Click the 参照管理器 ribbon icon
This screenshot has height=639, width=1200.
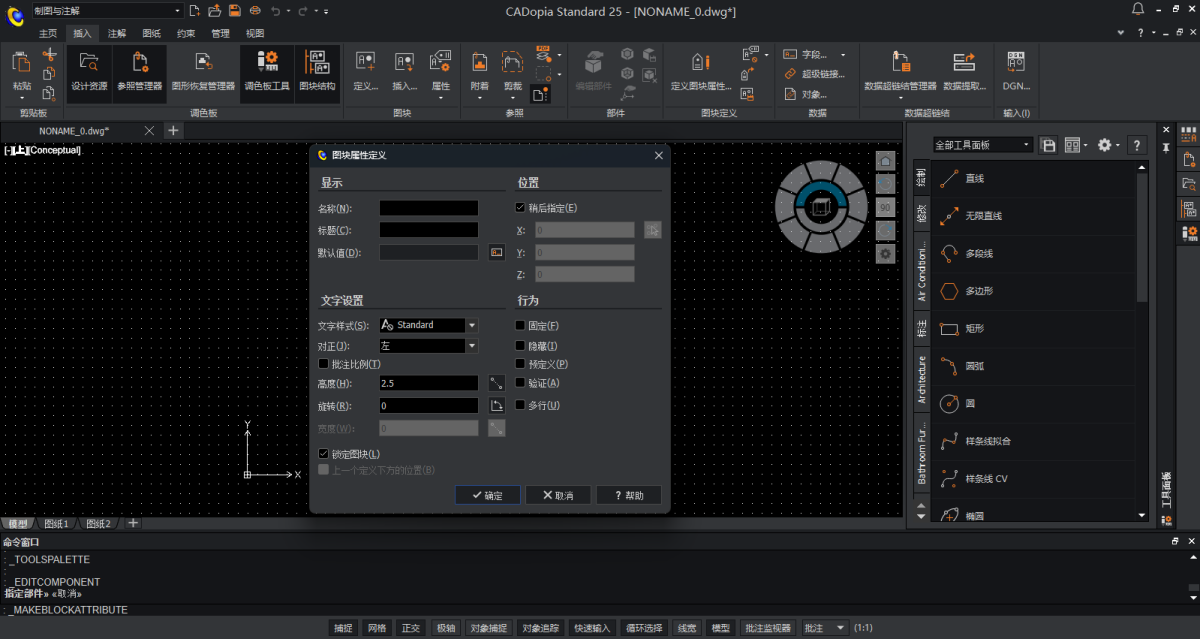(139, 69)
